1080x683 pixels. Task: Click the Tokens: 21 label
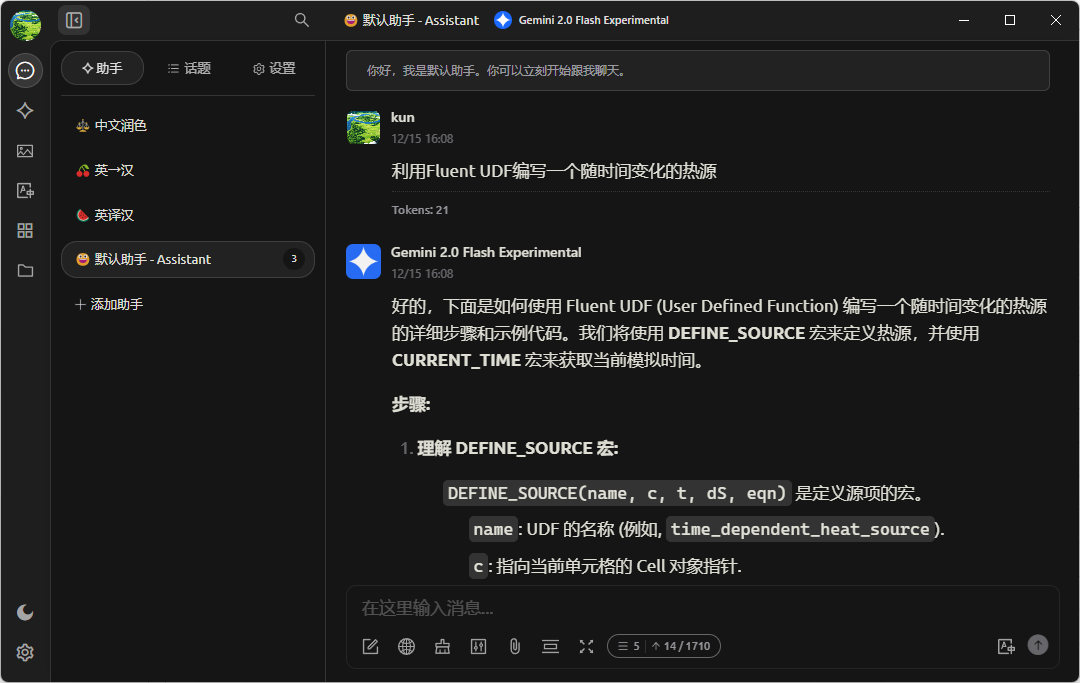(420, 210)
